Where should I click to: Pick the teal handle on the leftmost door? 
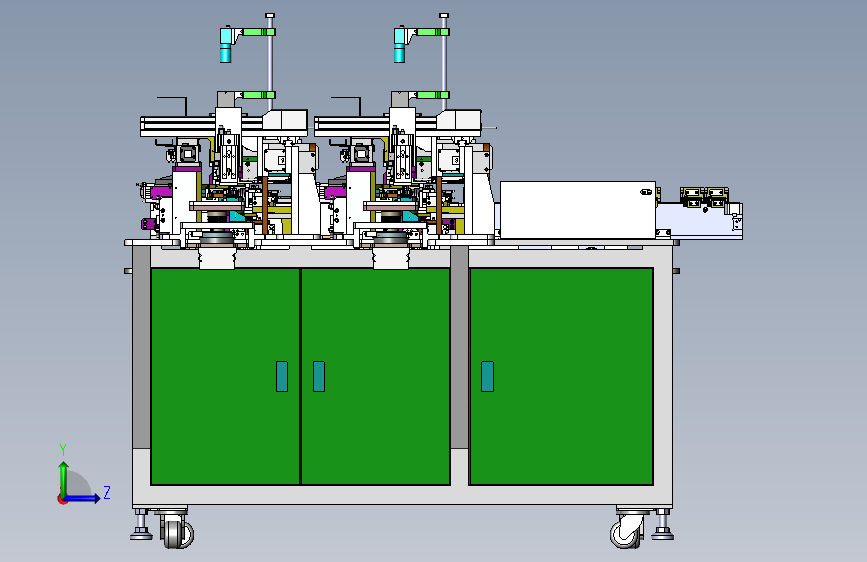(x=282, y=377)
